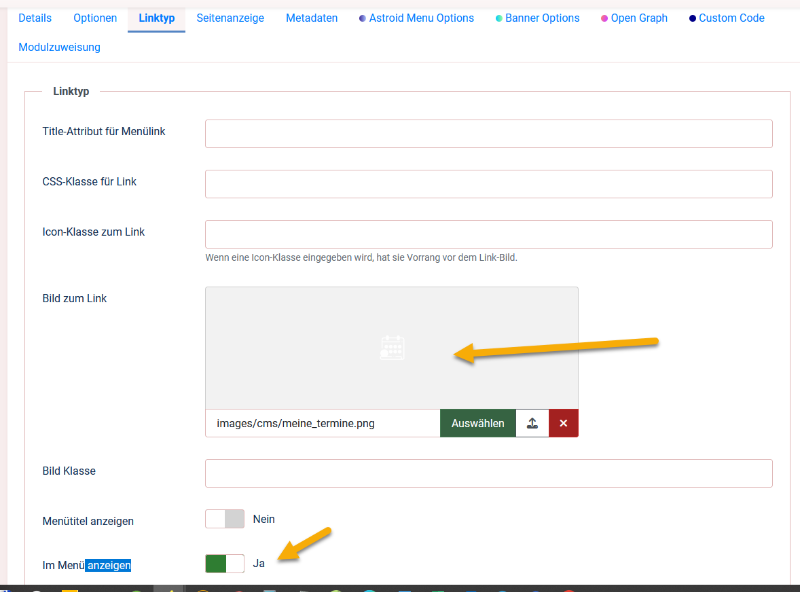Viewport: 800px width, 592px height.
Task: Open the Modulzuweisung tab
Action: (59, 47)
